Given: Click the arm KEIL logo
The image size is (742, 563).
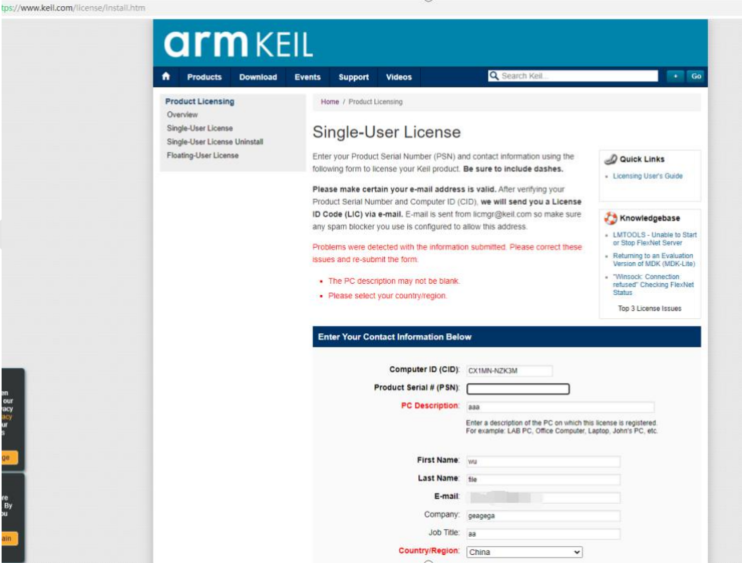Looking at the screenshot, I should coord(238,44).
